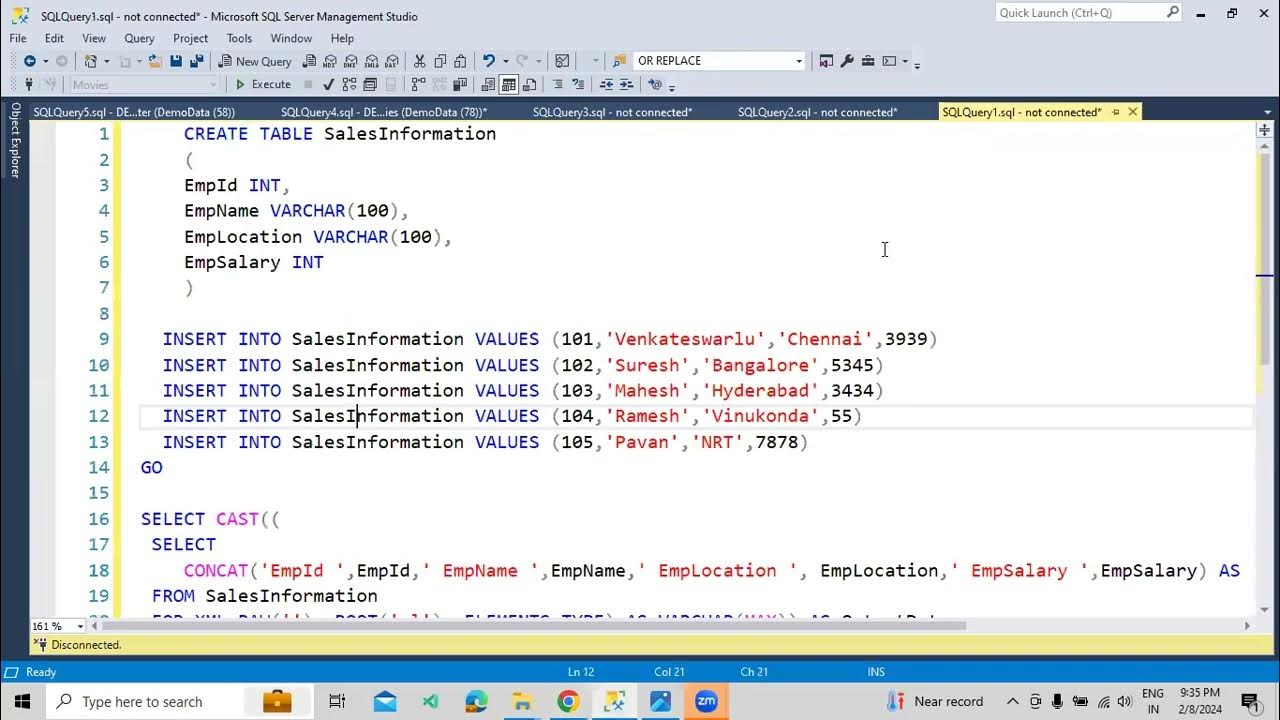
Task: Pin the SQLQuery1.sql tab
Action: pos(1116,112)
